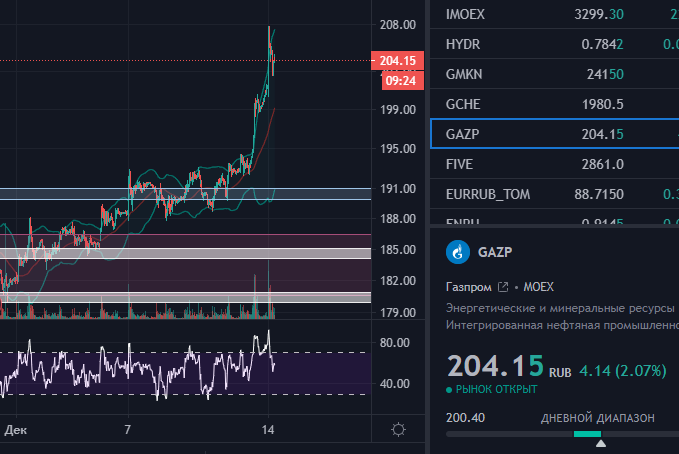Click the Энергетические и минеральные ресурсы sector text

click(560, 308)
